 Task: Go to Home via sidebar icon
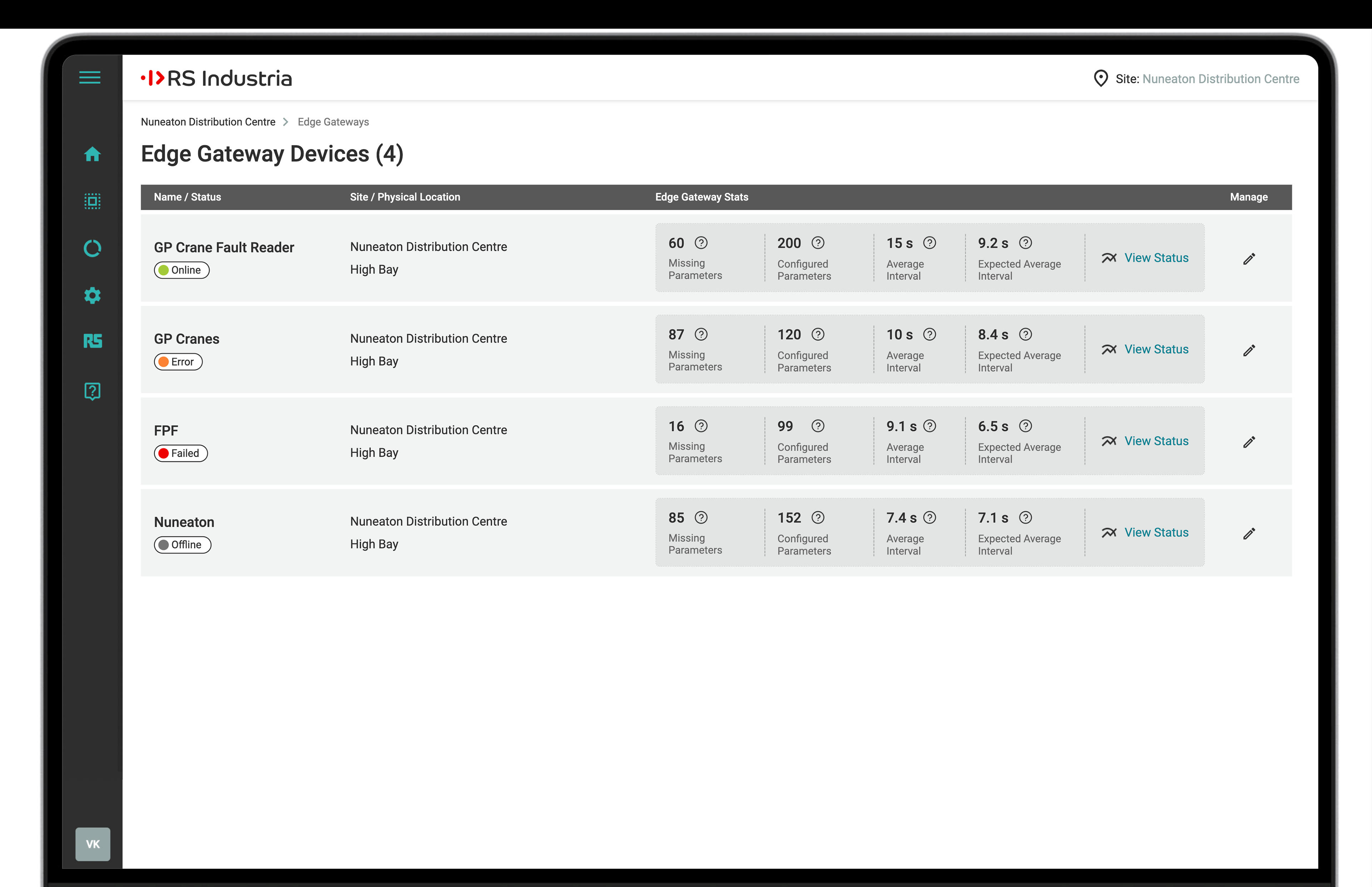(x=92, y=154)
